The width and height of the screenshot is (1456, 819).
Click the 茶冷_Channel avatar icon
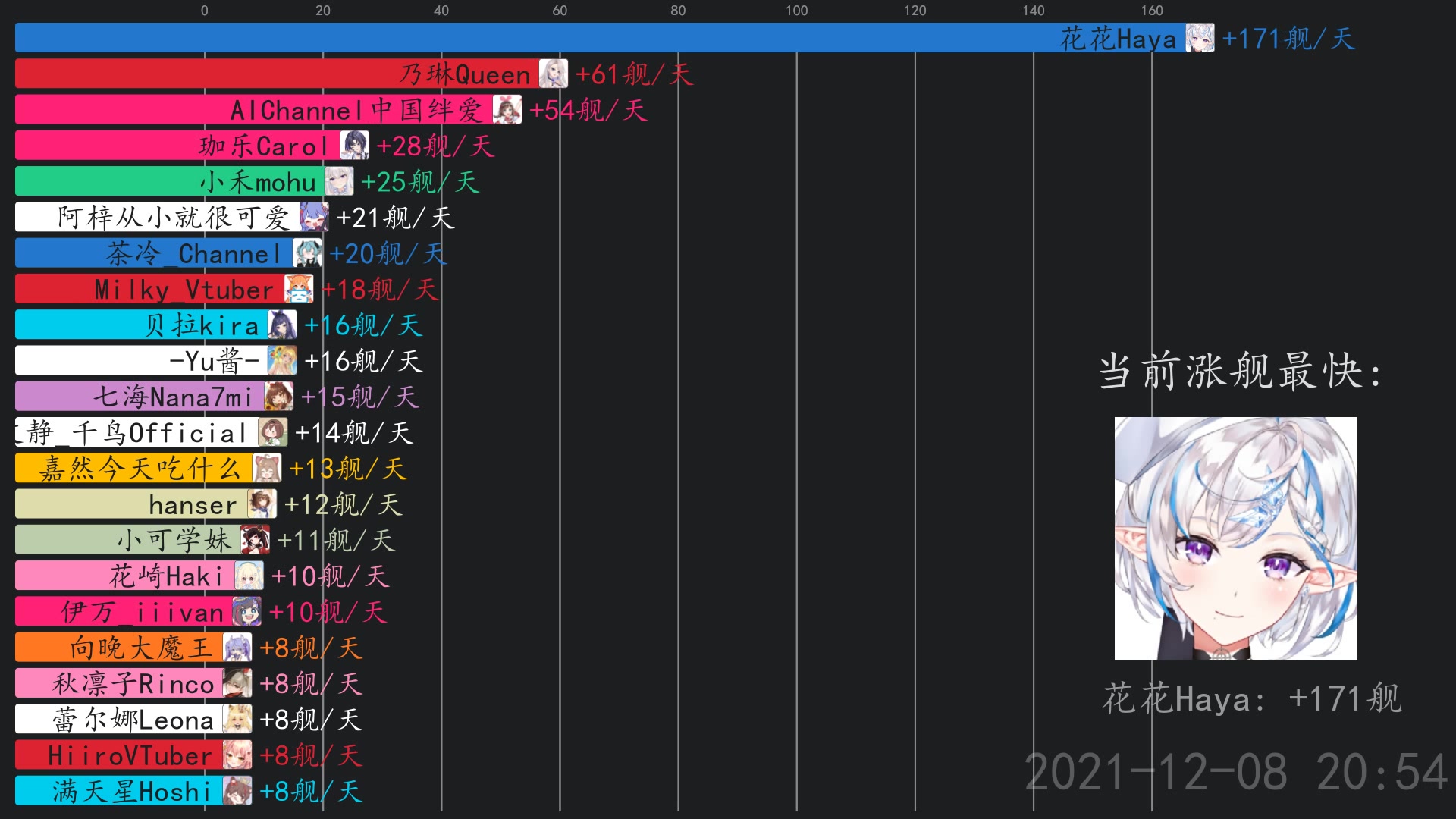coord(308,253)
